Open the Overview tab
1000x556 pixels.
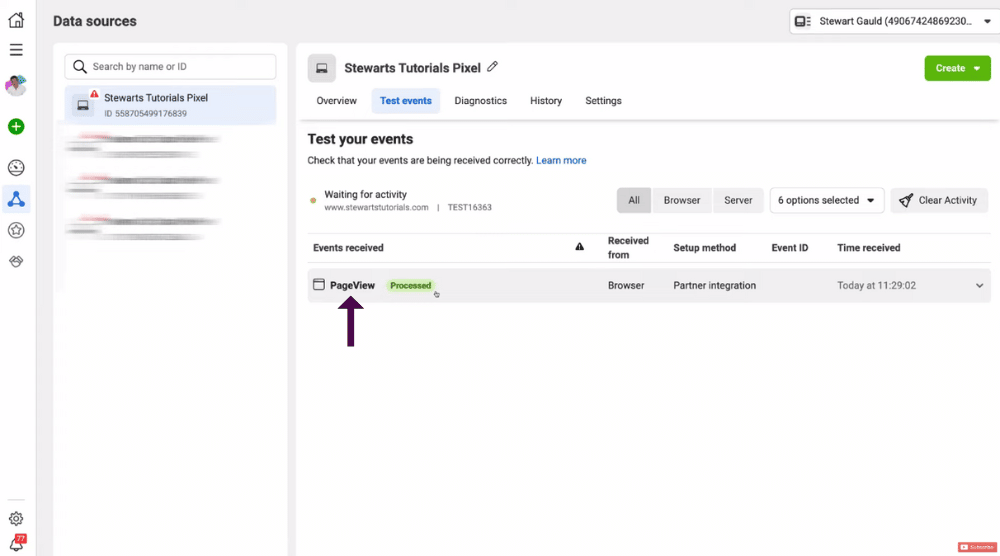tap(337, 101)
